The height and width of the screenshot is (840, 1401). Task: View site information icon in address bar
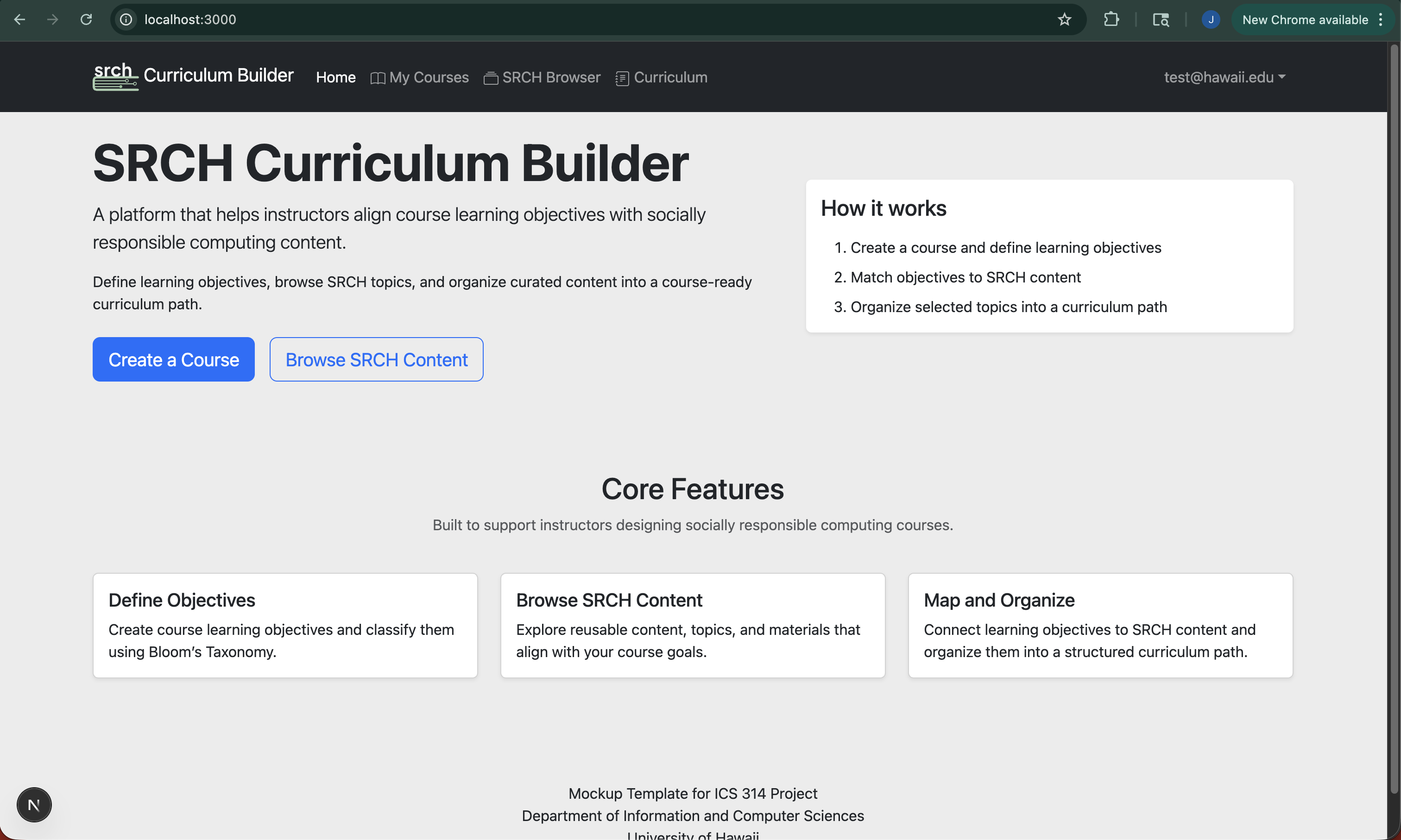[x=126, y=20]
